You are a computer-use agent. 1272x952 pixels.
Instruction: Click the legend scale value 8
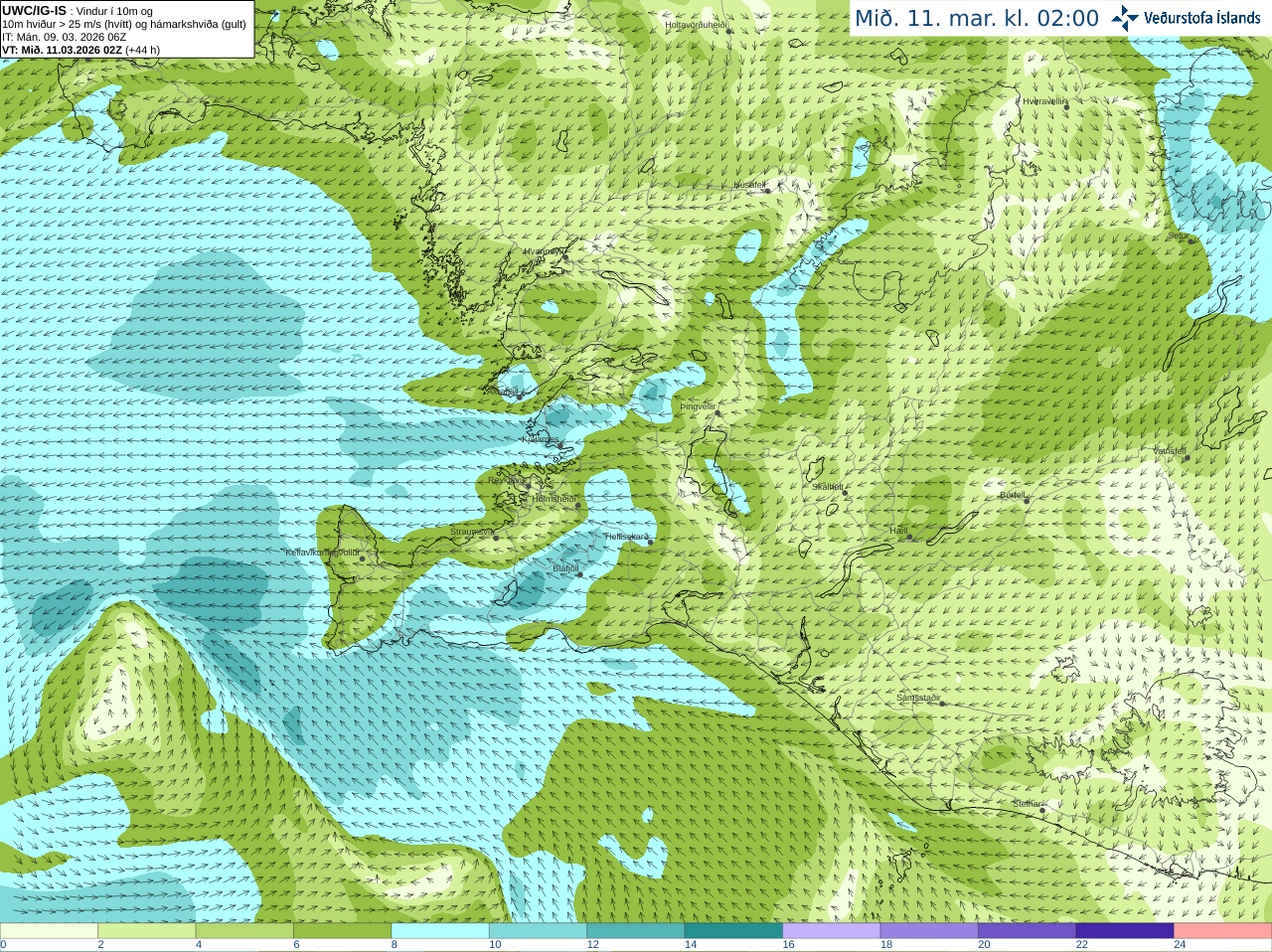tap(395, 945)
